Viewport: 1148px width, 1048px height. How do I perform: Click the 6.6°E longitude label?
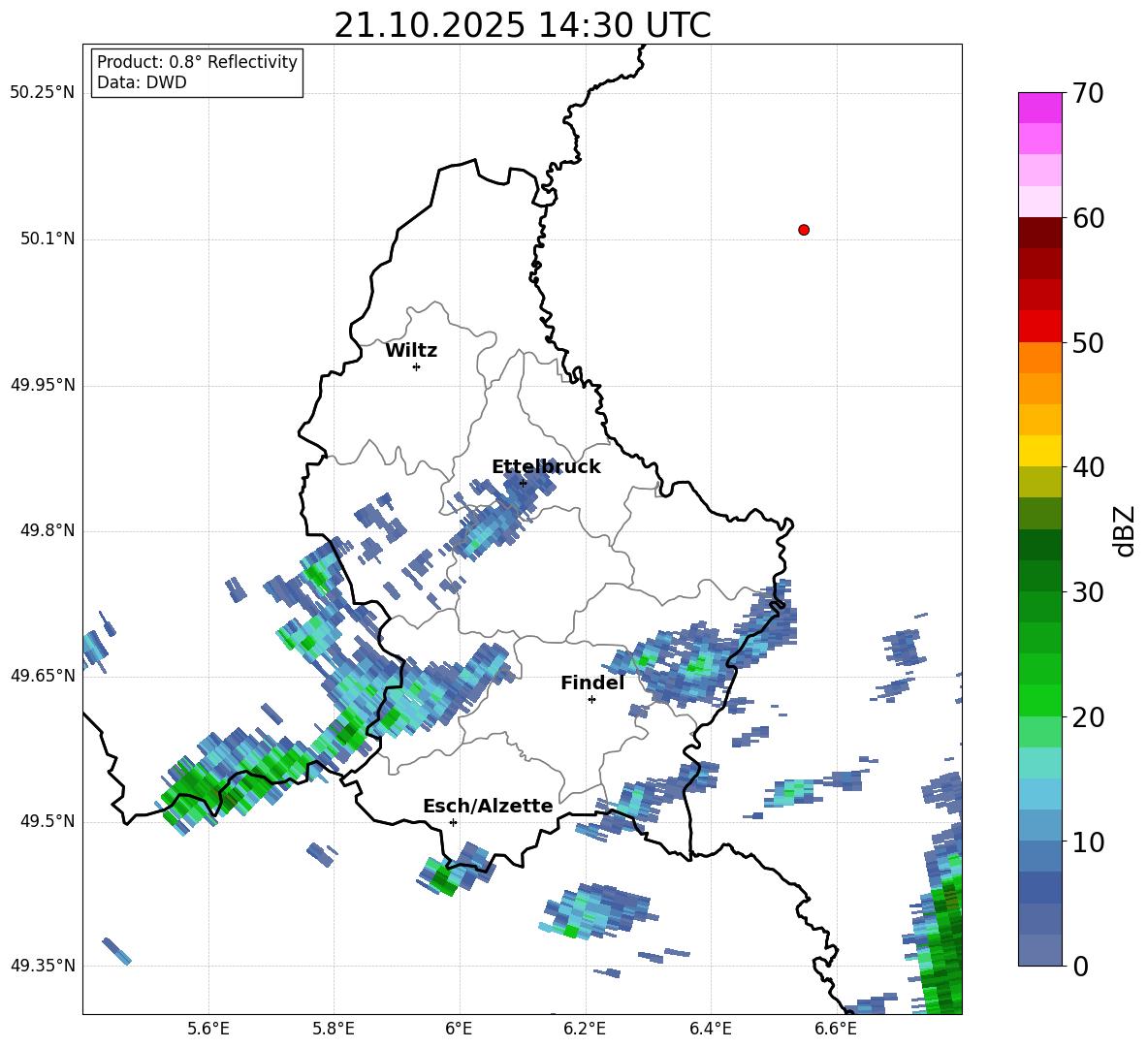(836, 1029)
